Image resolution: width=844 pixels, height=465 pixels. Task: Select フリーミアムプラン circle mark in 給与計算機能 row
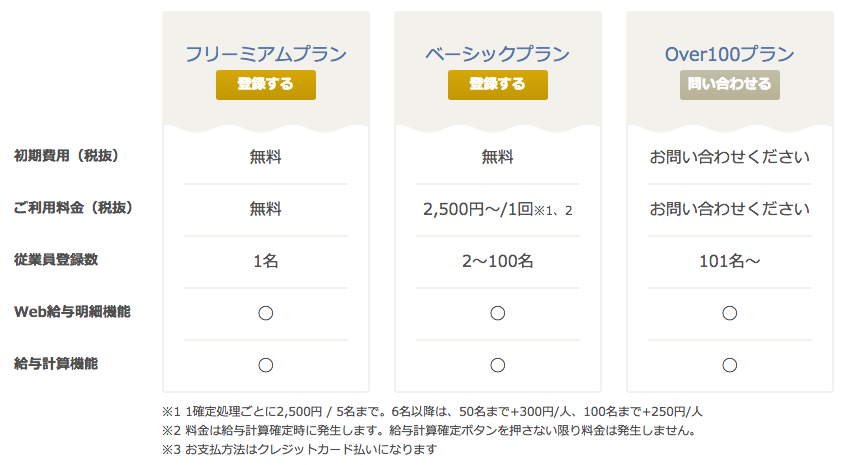[266, 365]
